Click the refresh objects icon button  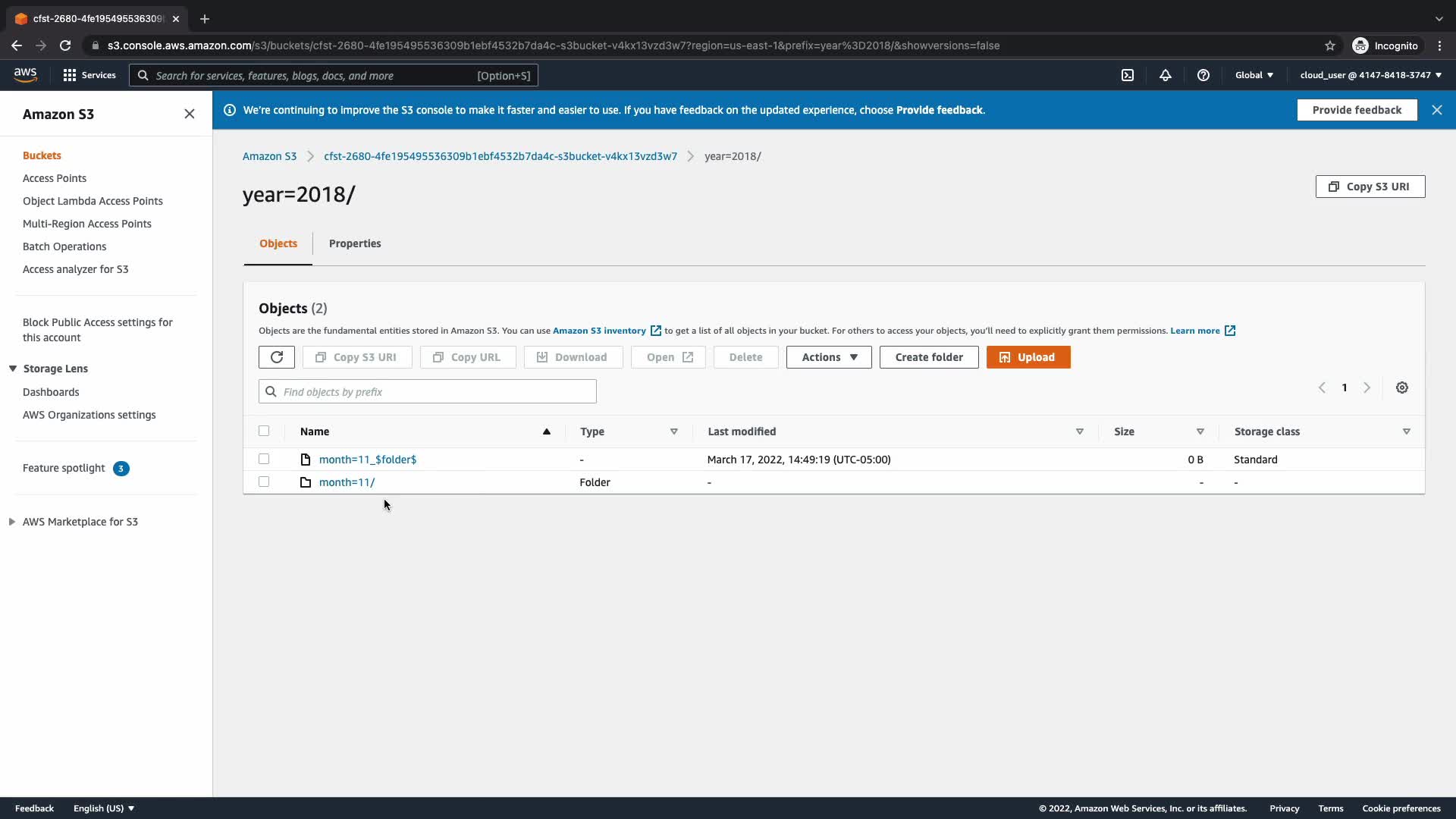click(x=276, y=357)
